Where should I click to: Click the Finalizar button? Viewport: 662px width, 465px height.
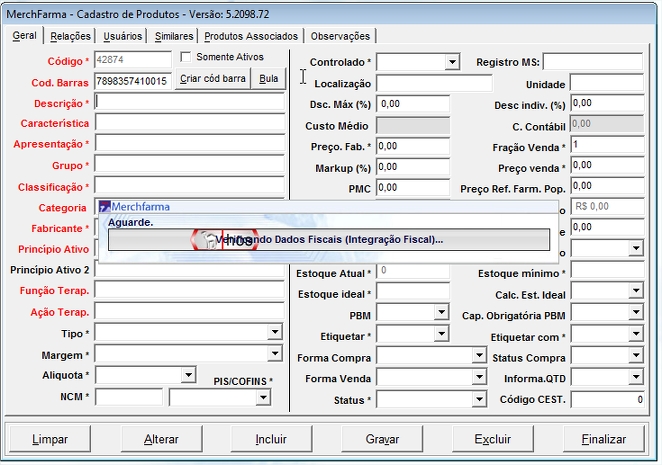603,439
